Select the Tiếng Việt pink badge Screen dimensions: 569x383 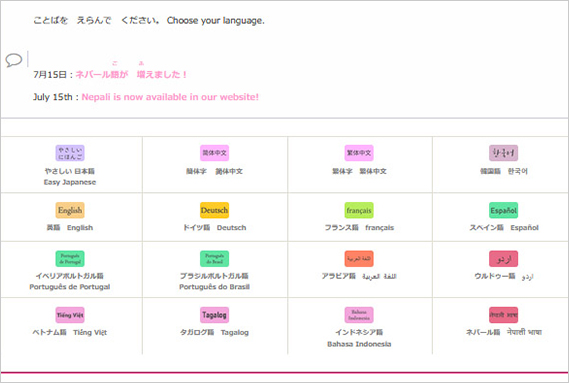[x=70, y=315]
